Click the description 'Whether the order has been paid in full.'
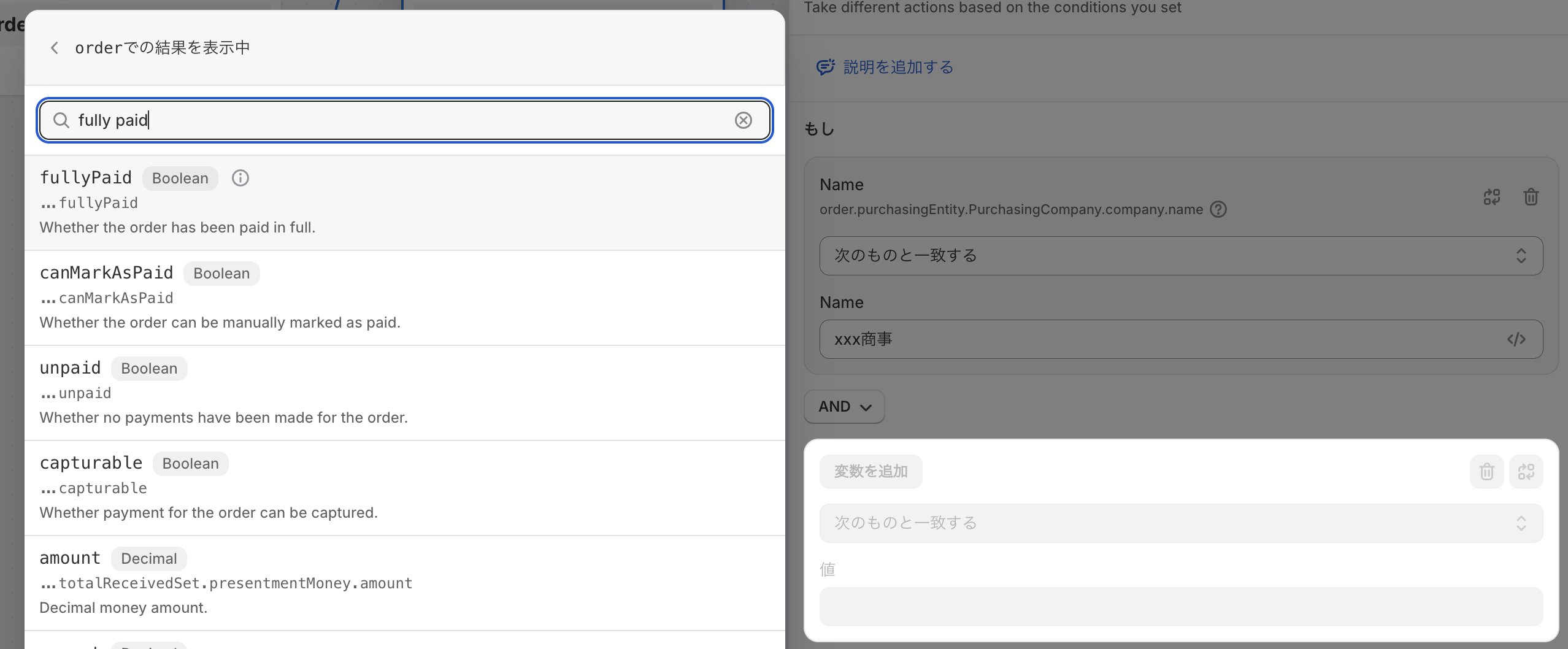 177,228
